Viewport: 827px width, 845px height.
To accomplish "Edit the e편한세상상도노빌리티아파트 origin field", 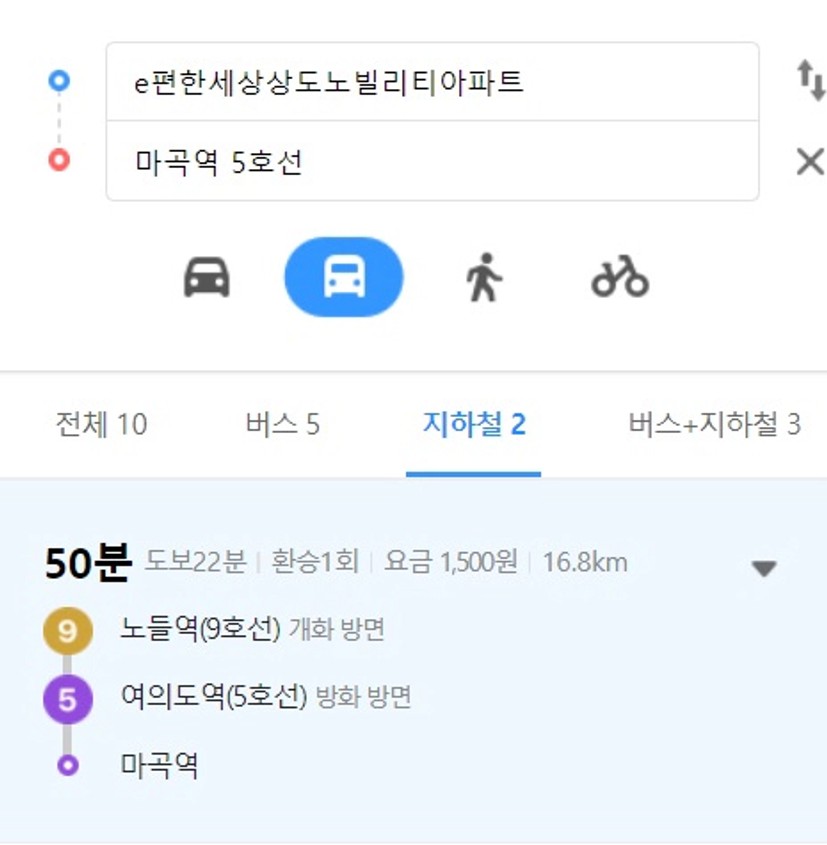I will (x=433, y=82).
